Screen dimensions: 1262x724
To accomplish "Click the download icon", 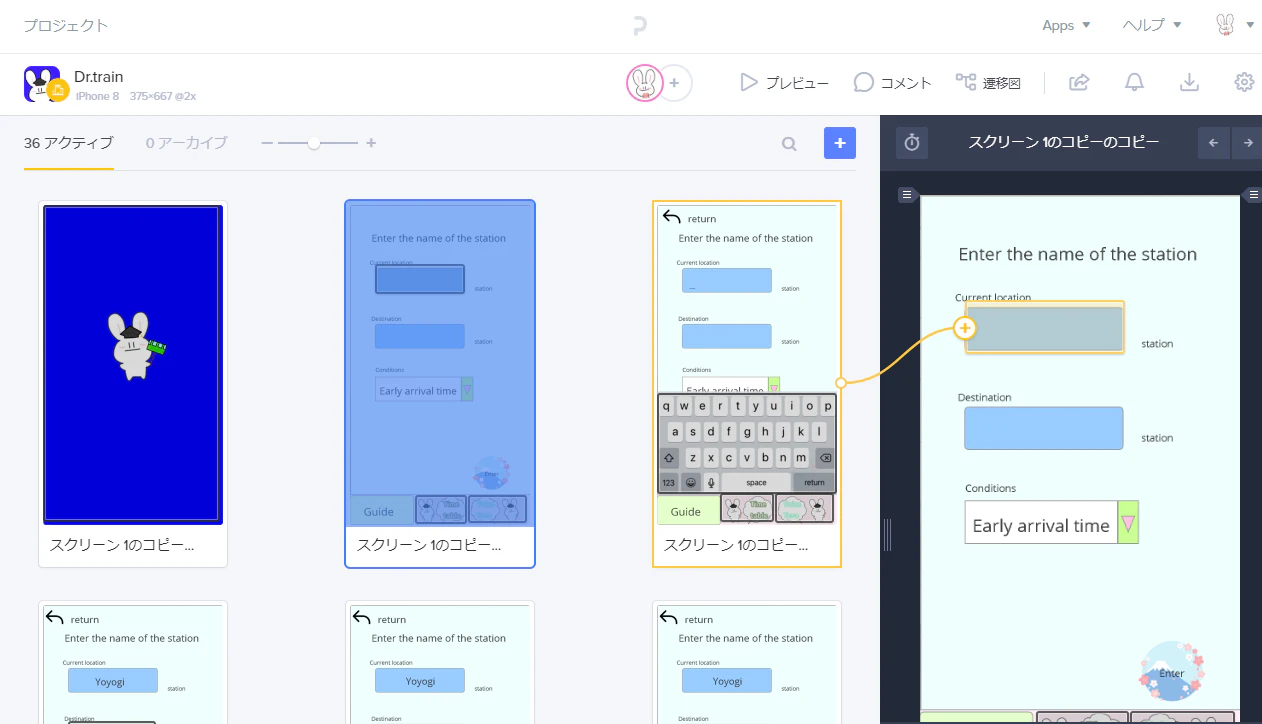I will tap(1189, 82).
